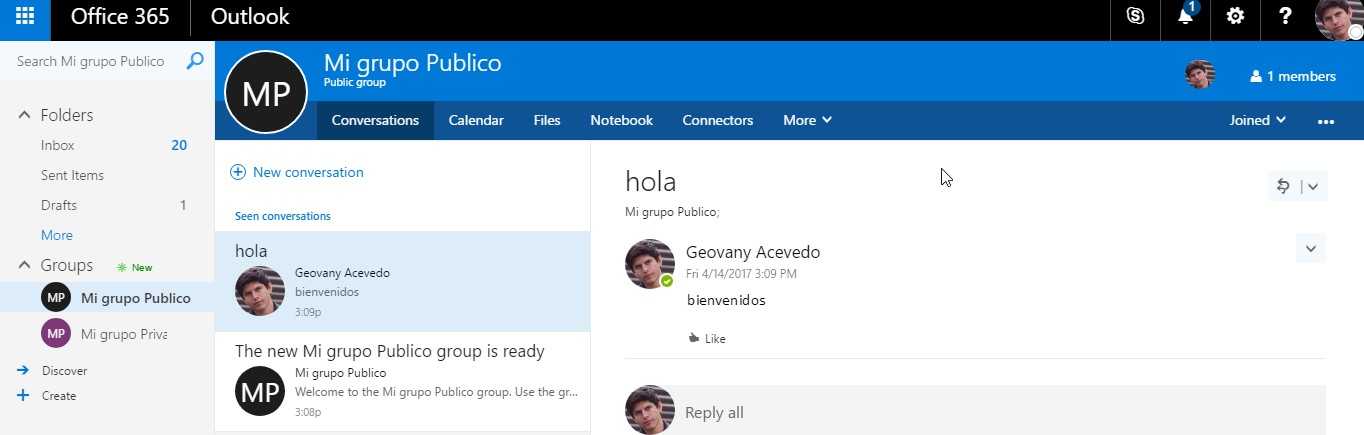
Task: Click Outlook app title
Action: pos(250,17)
